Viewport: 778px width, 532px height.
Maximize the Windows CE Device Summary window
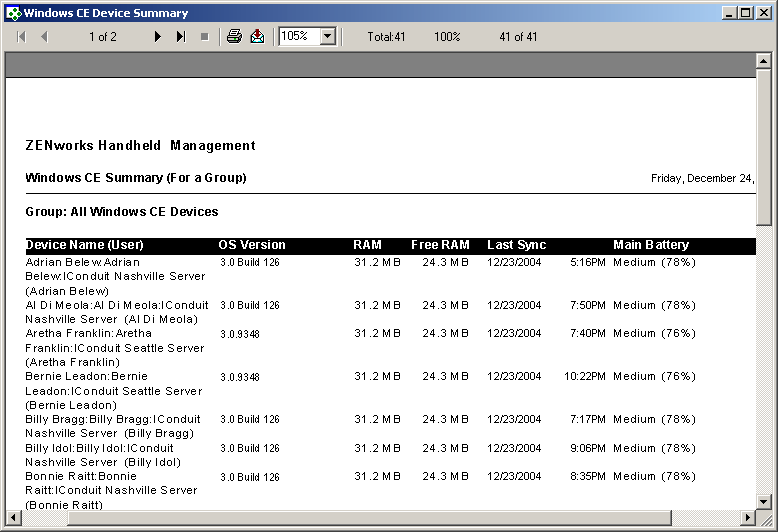[744, 13]
